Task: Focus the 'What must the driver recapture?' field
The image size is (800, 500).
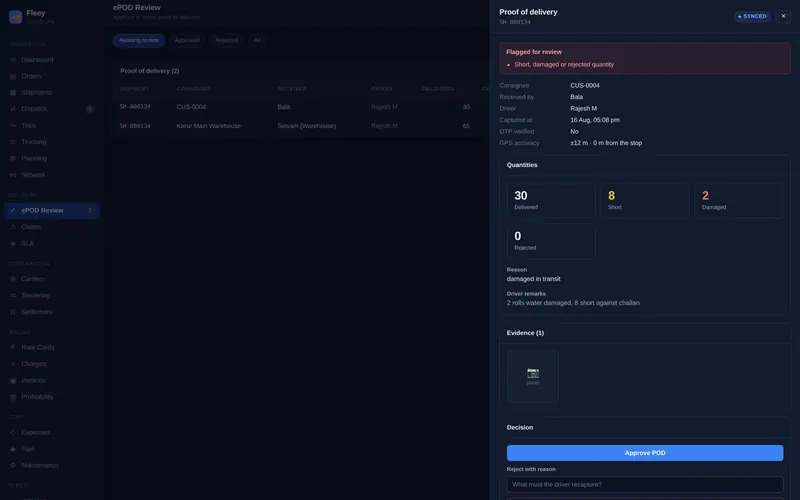Action: 645,485
